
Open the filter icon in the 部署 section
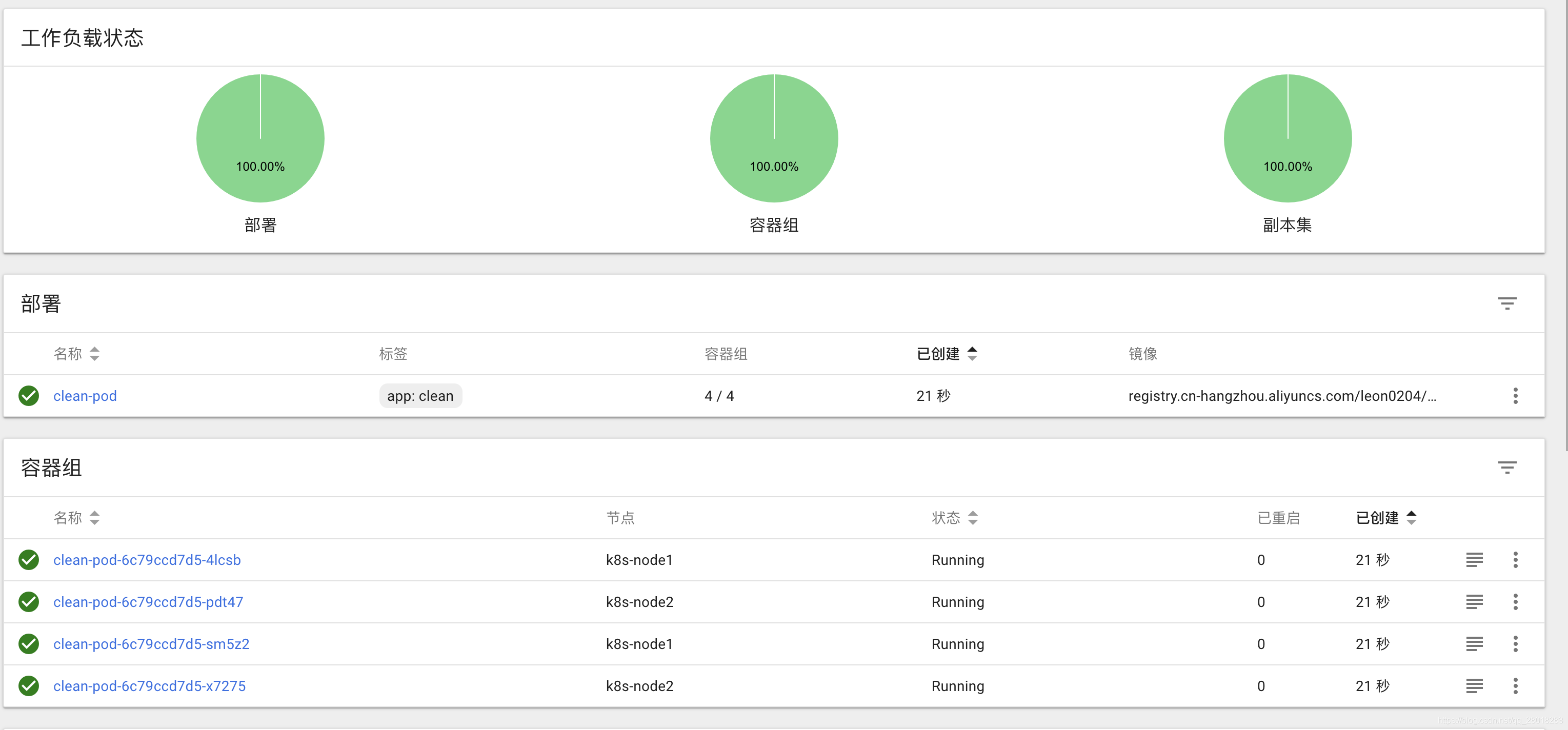1507,303
